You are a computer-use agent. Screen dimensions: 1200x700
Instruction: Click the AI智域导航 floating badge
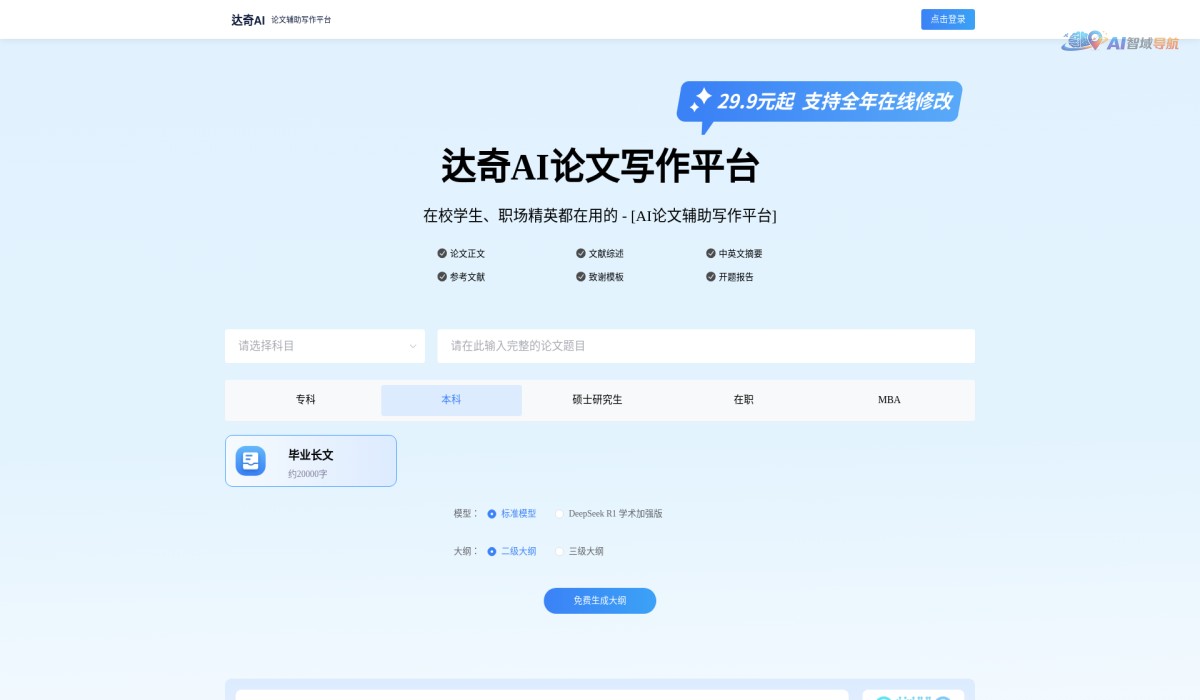coord(1122,44)
